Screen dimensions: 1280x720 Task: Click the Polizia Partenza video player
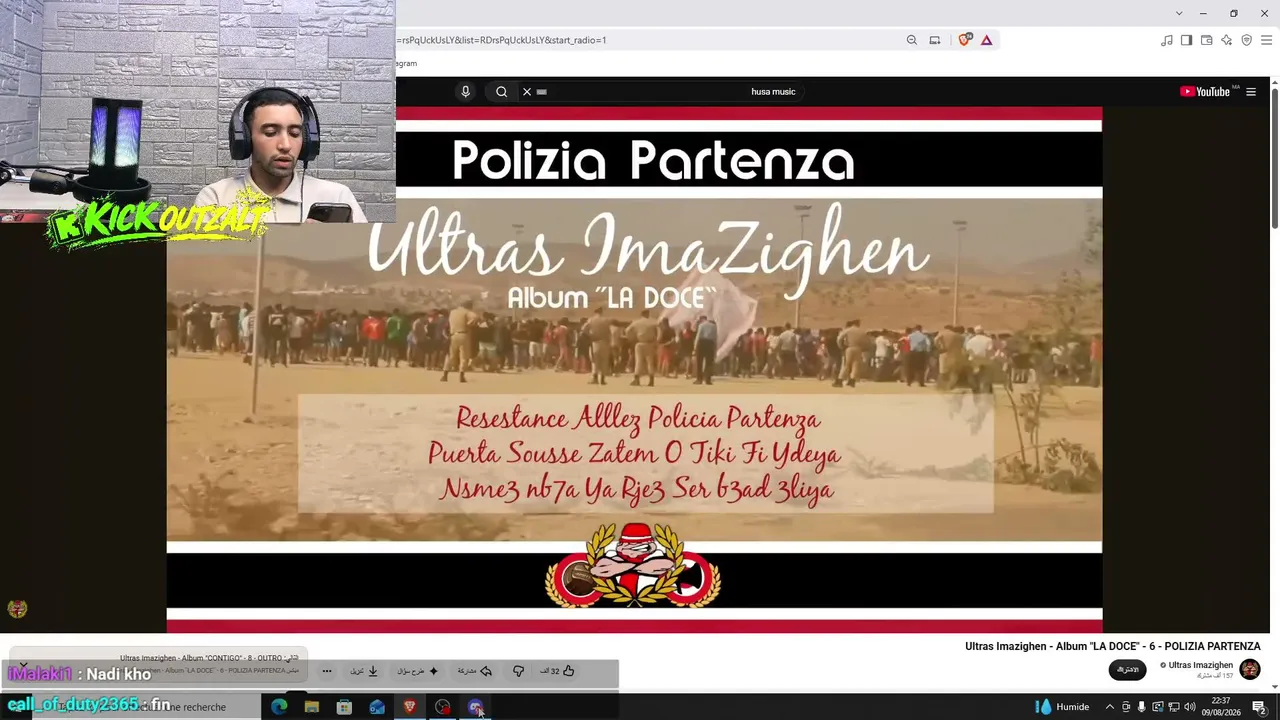point(634,370)
